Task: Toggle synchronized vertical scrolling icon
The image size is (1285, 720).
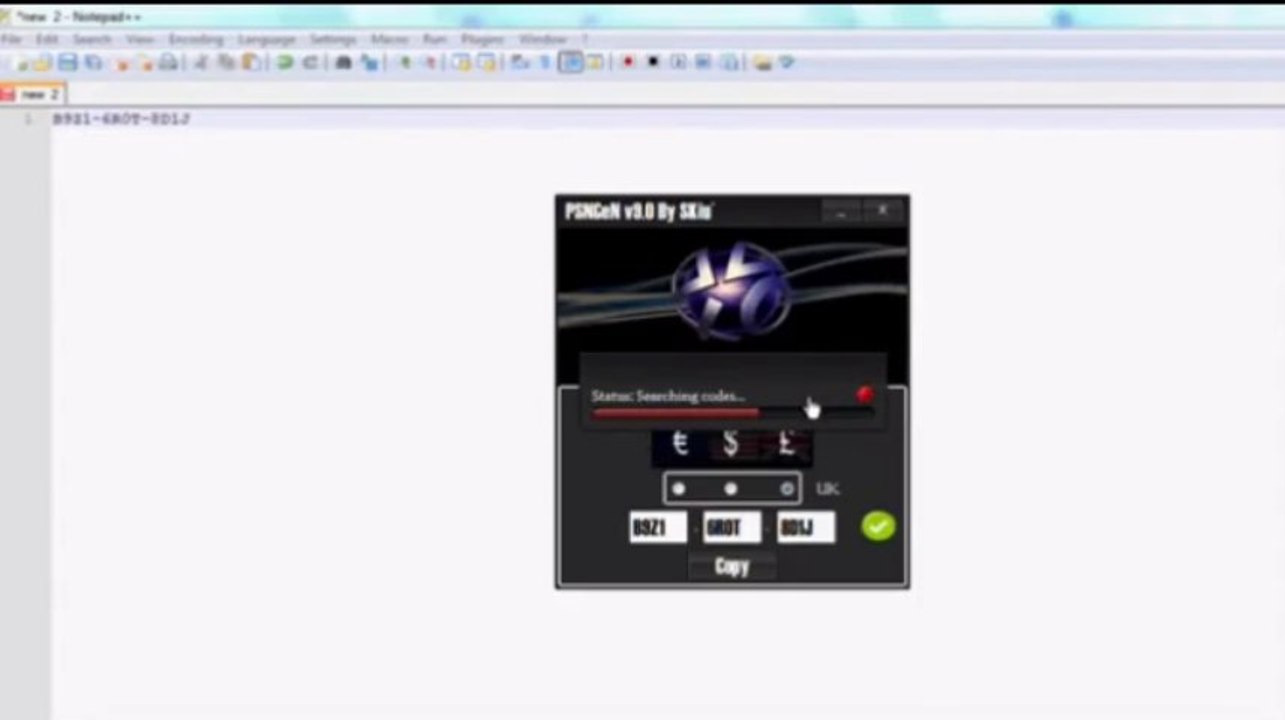Action: 460,62
